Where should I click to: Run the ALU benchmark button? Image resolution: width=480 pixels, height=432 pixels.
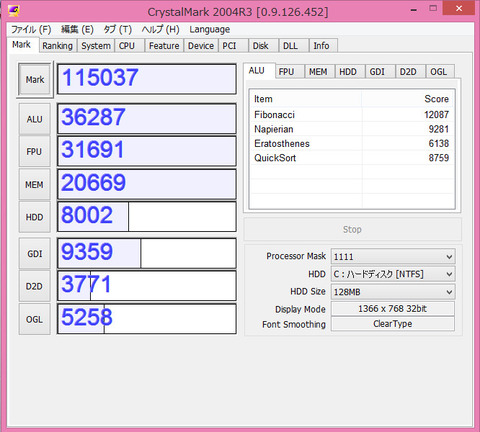click(35, 119)
